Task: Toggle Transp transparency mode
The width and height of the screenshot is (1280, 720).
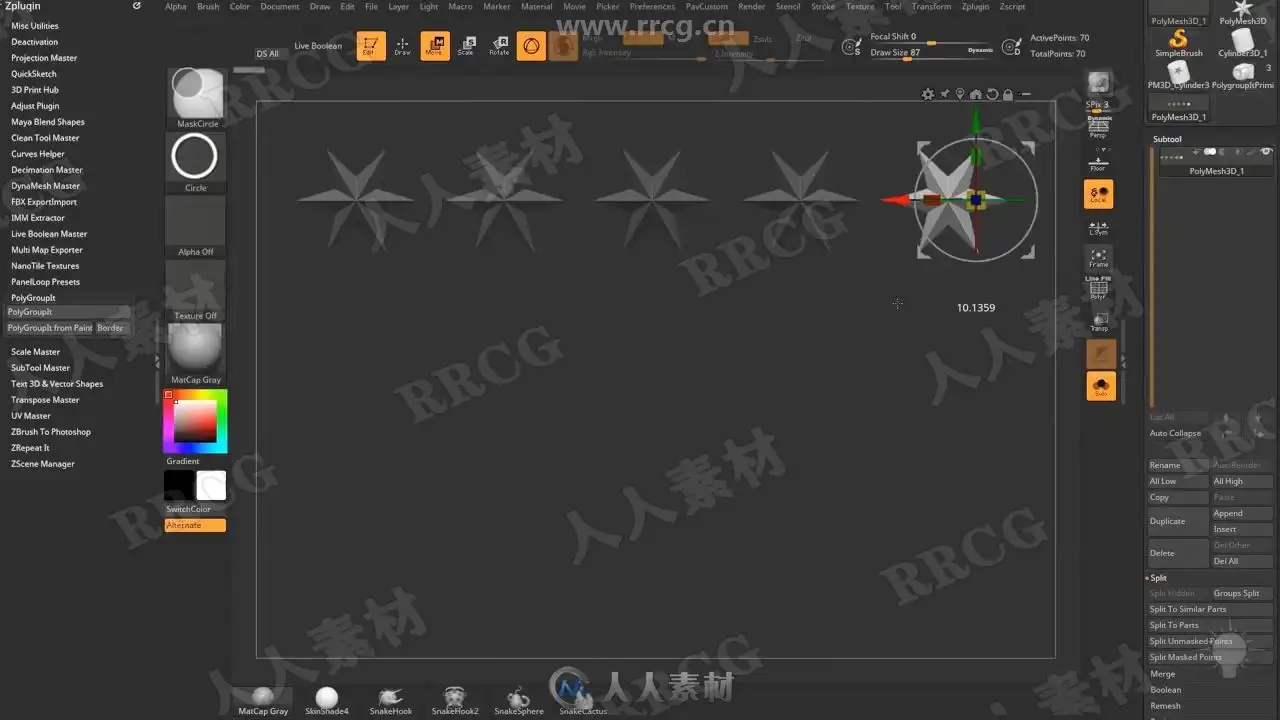Action: coord(1099,321)
